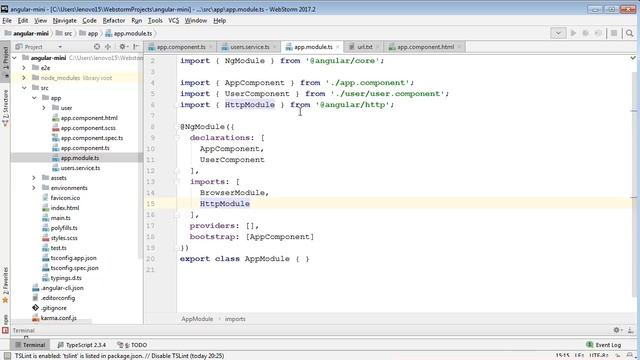
Task: Click the AppModule breadcrumb below editor
Action: tap(197, 319)
